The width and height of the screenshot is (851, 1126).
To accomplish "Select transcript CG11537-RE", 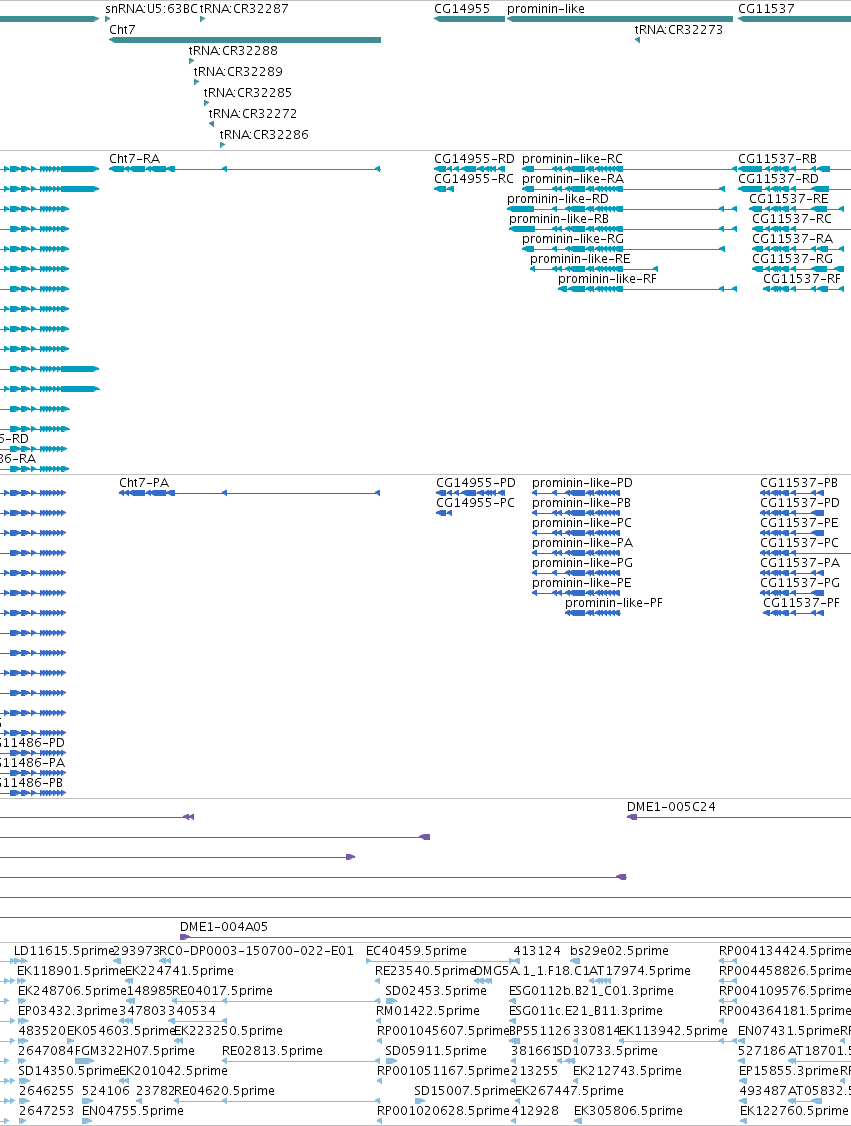I will pos(789,199).
